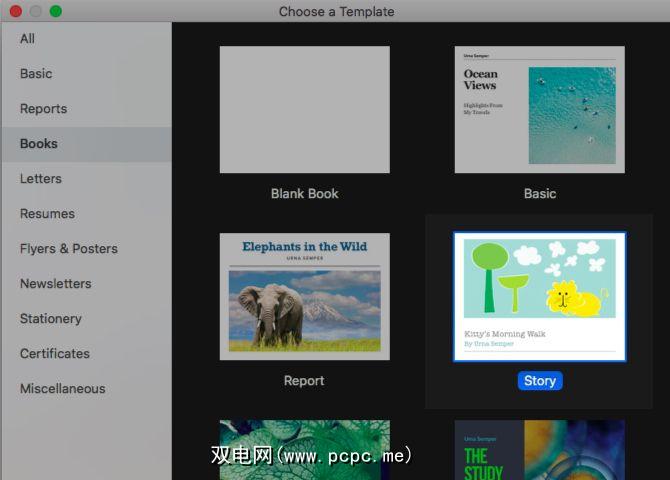Zoom the window with green button
Screen dimensions: 670x480
click(x=56, y=11)
